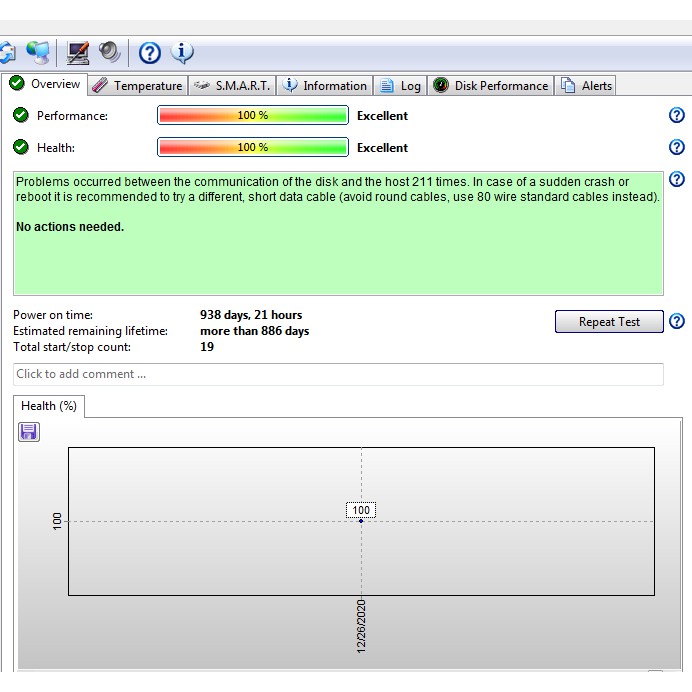This screenshot has width=692, height=692.
Task: Go to the Disk Performance tab
Action: [490, 86]
